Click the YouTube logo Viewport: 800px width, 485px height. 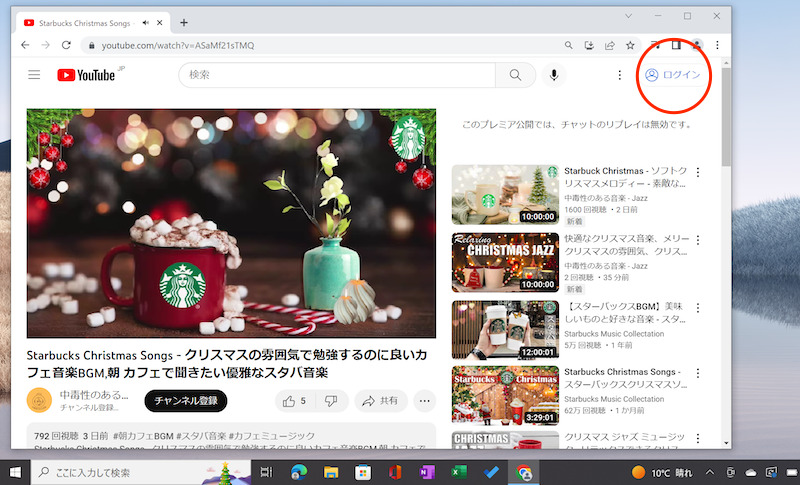tap(86, 75)
